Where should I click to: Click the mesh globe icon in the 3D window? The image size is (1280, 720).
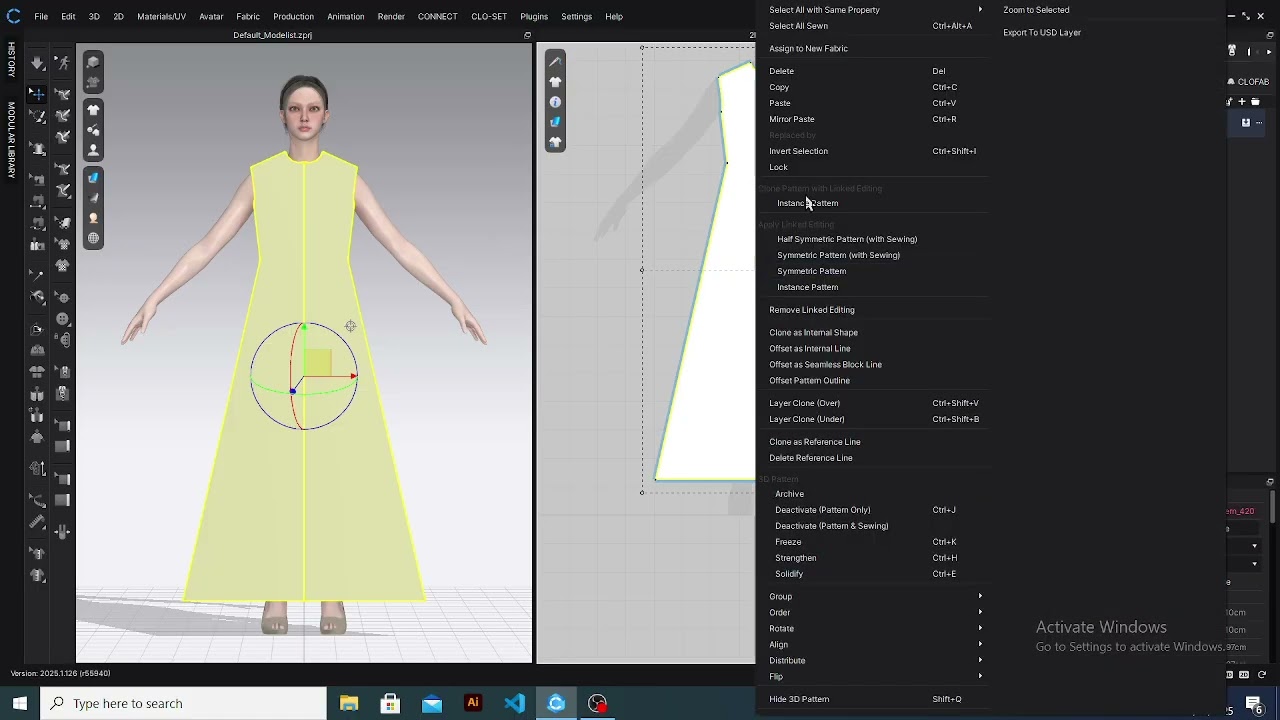coord(93,238)
